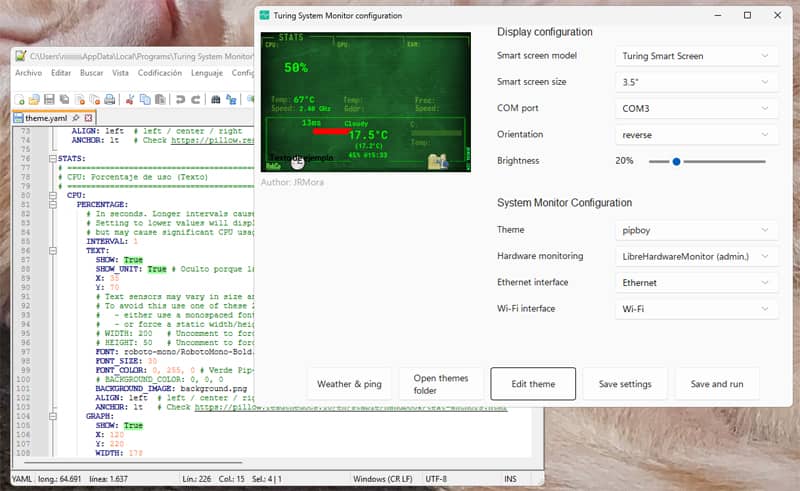Expand the Hardware monitoring dropdown
This screenshot has width=800, height=491.
696,257
